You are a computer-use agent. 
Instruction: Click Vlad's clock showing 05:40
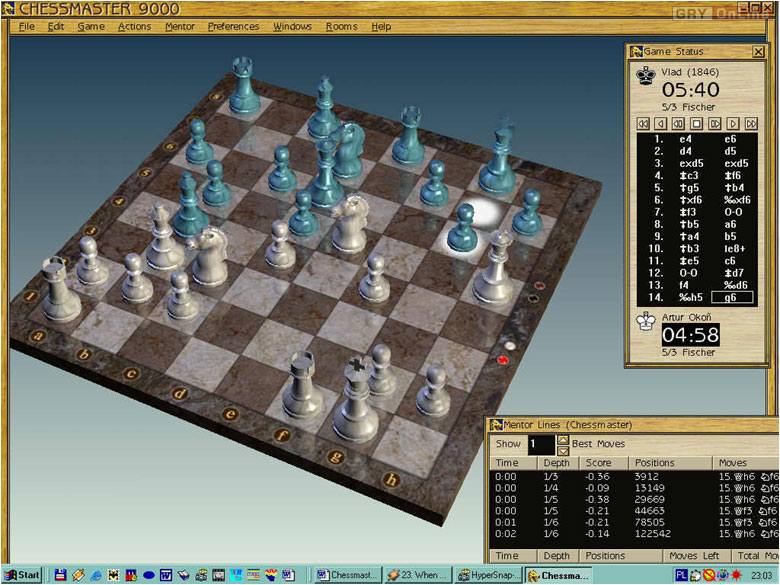click(x=690, y=90)
